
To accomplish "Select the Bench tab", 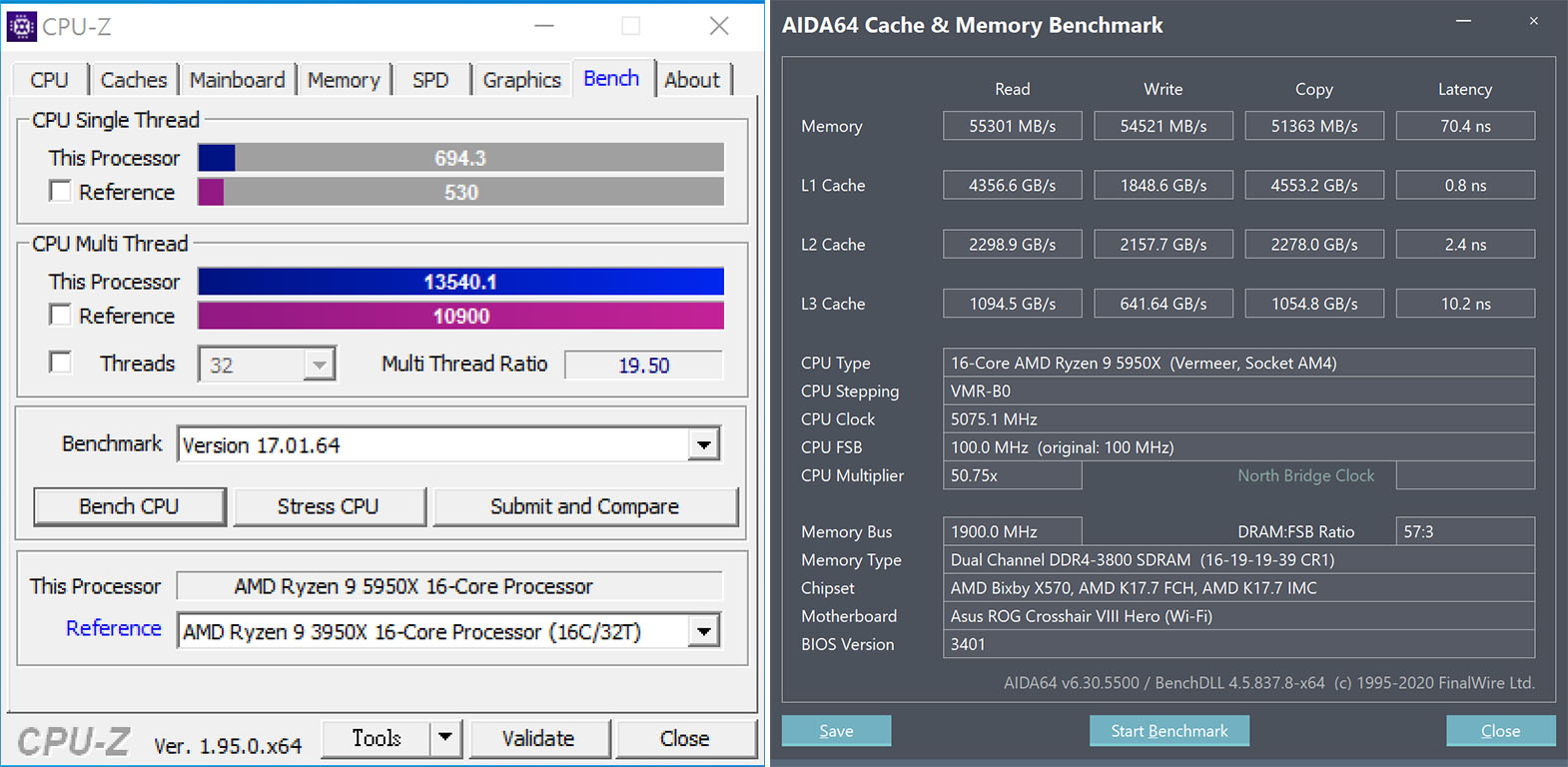I will click(x=612, y=78).
